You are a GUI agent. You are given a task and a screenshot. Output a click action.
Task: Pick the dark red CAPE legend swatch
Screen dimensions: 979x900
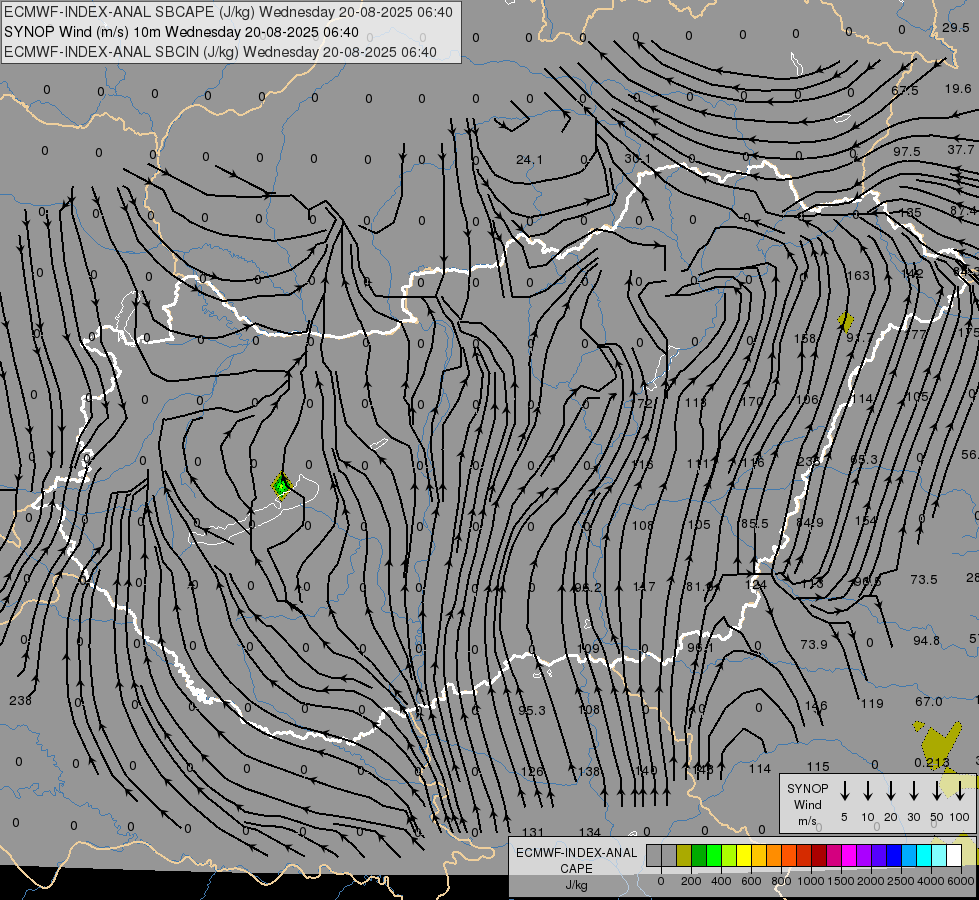tap(819, 855)
